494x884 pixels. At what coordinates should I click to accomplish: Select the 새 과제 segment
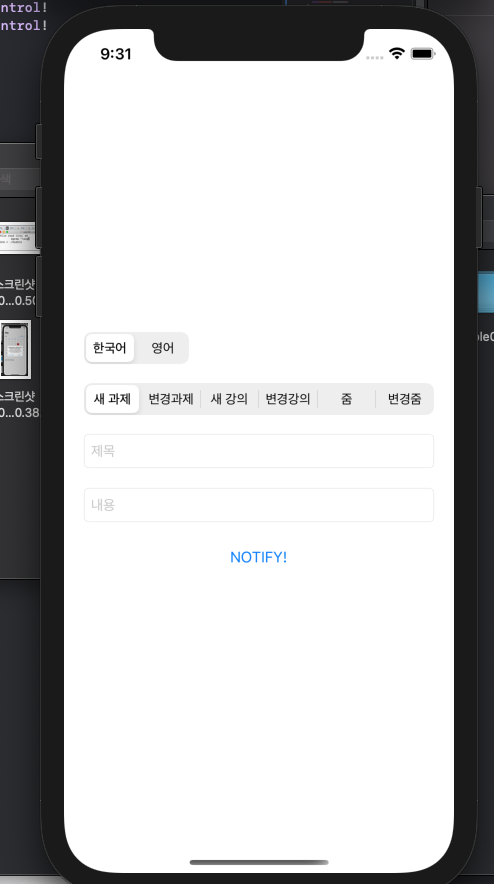point(112,399)
